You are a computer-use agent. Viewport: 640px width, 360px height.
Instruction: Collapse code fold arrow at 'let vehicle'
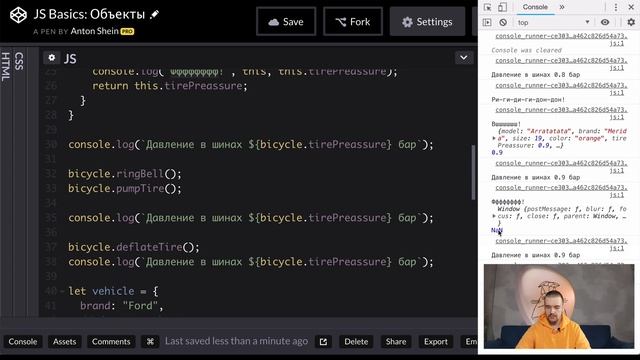coord(62,291)
